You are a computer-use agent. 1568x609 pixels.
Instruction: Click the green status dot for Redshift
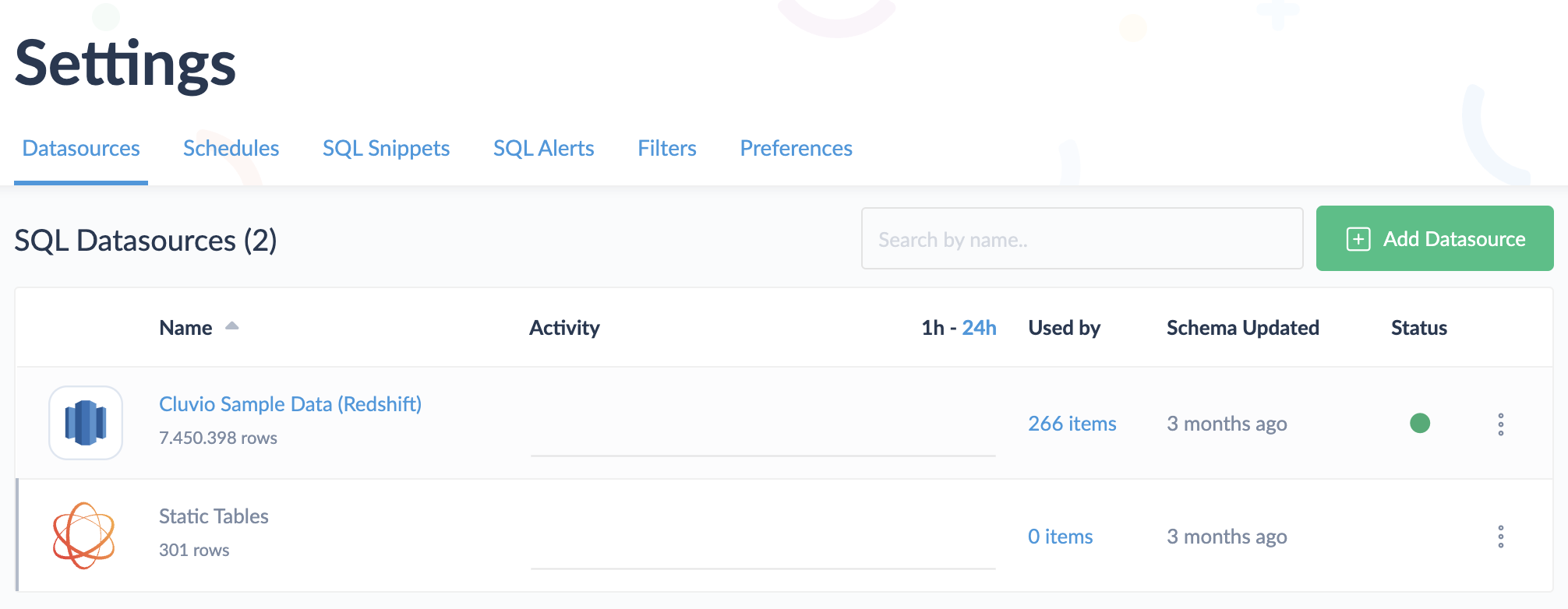pos(1420,423)
